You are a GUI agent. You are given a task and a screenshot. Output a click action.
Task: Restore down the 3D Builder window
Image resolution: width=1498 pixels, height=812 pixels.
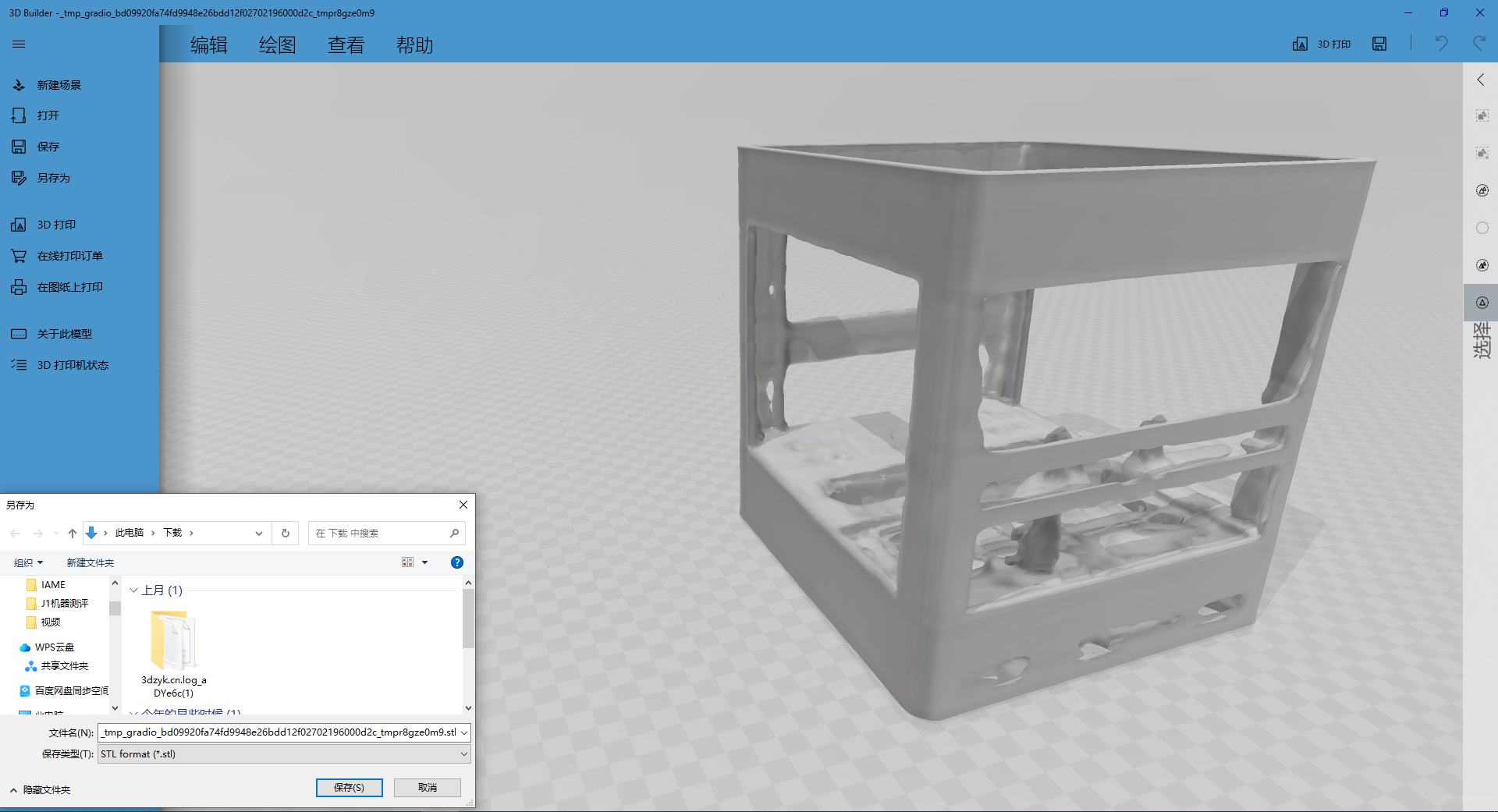(1443, 12)
